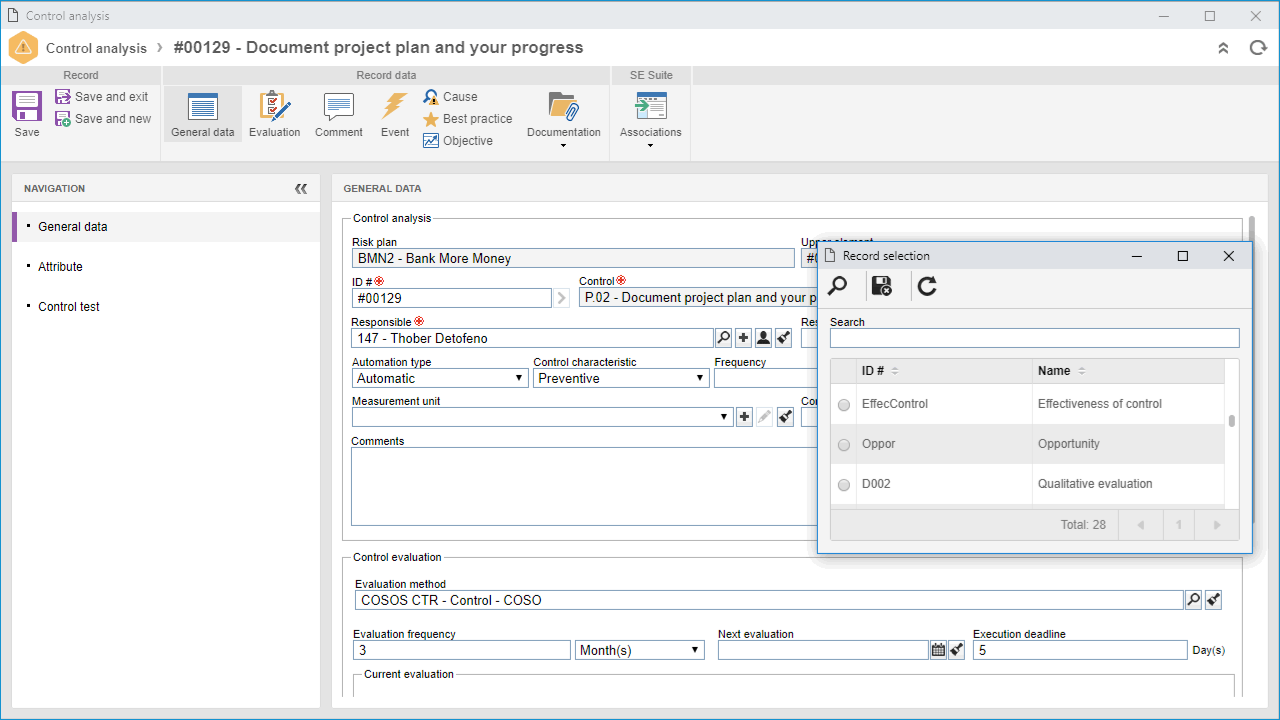1280x720 pixels.
Task: Click the Best practice button
Action: click(x=467, y=119)
